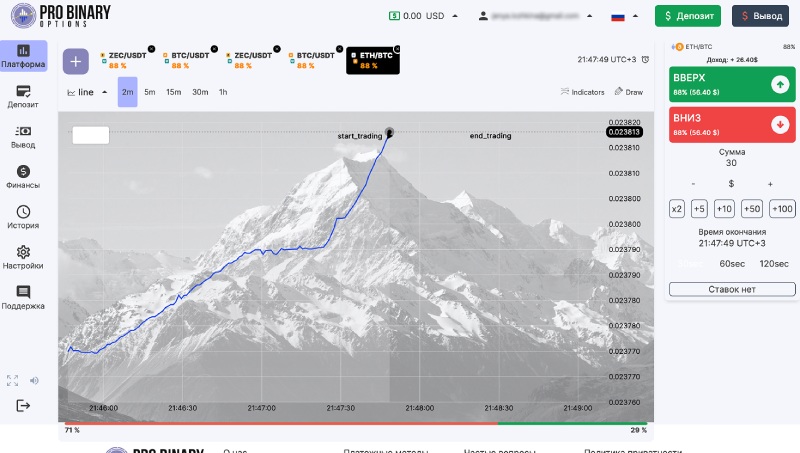Screen dimensions: 800x453
Task: Double the stake with x2 button
Action: (x=677, y=209)
